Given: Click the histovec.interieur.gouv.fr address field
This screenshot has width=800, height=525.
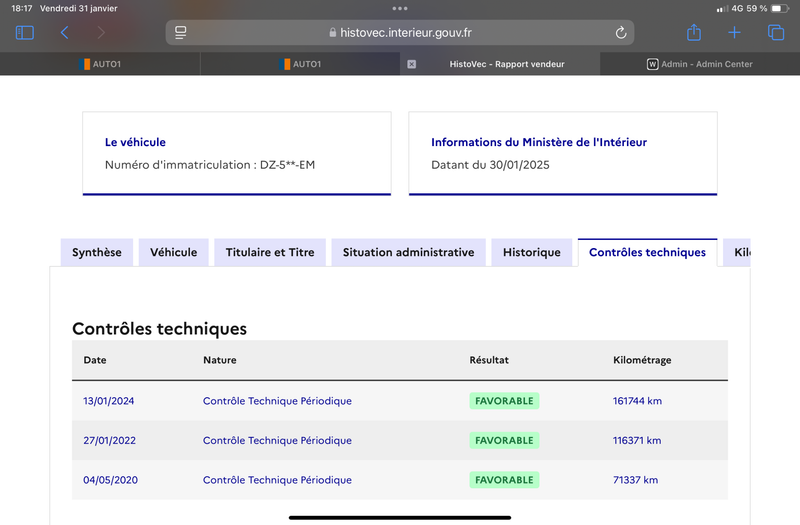Looking at the screenshot, I should click(x=400, y=33).
